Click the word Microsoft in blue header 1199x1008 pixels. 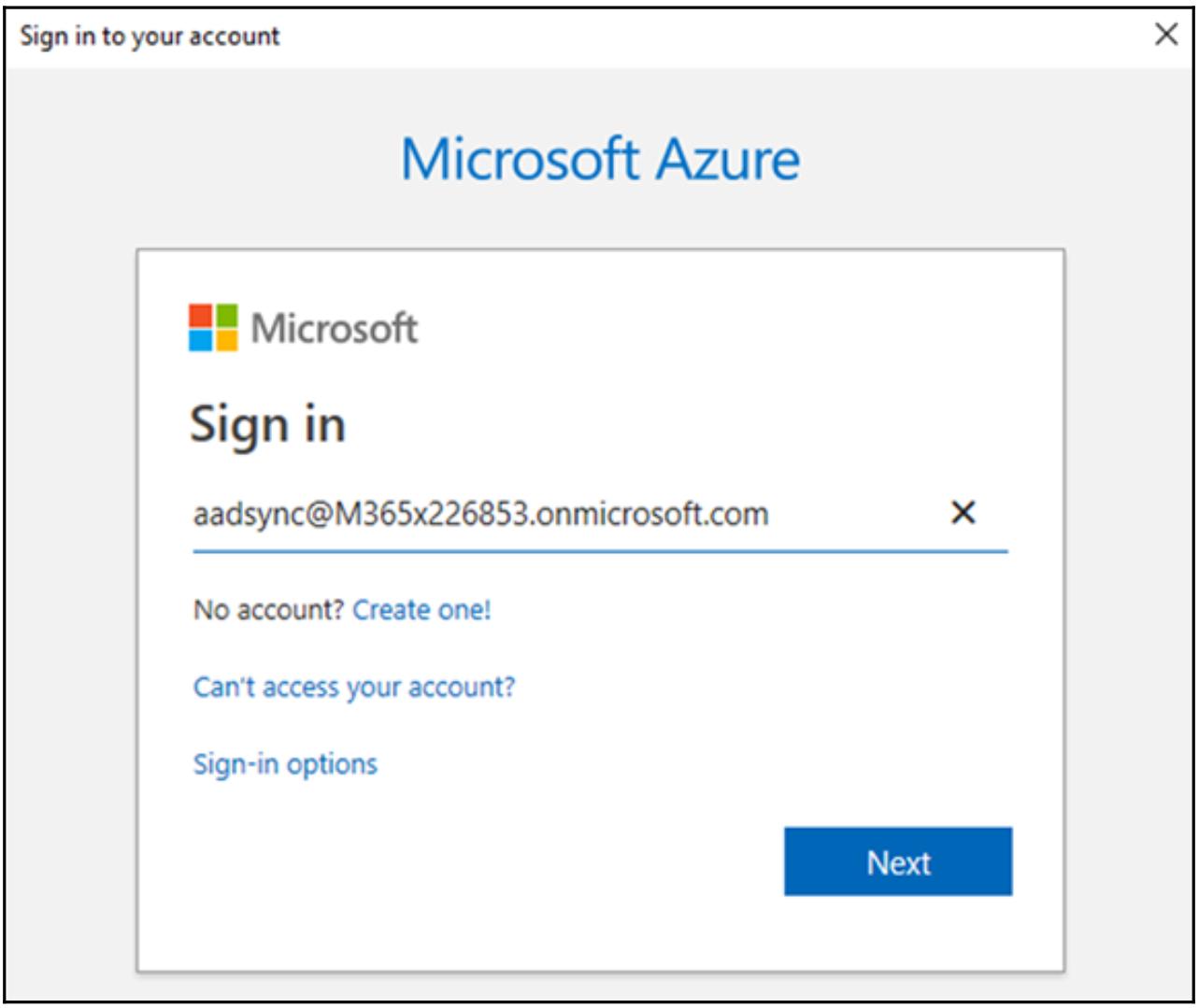coord(519,159)
